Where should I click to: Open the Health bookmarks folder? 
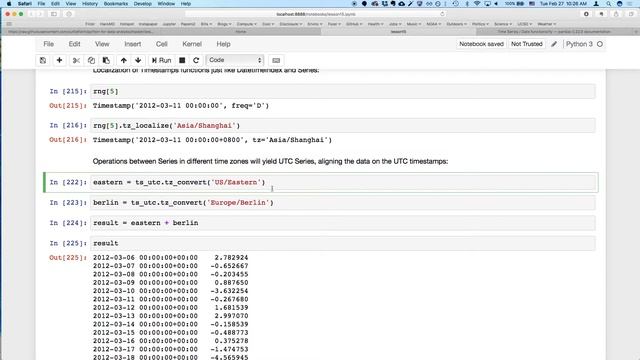coord(375,24)
